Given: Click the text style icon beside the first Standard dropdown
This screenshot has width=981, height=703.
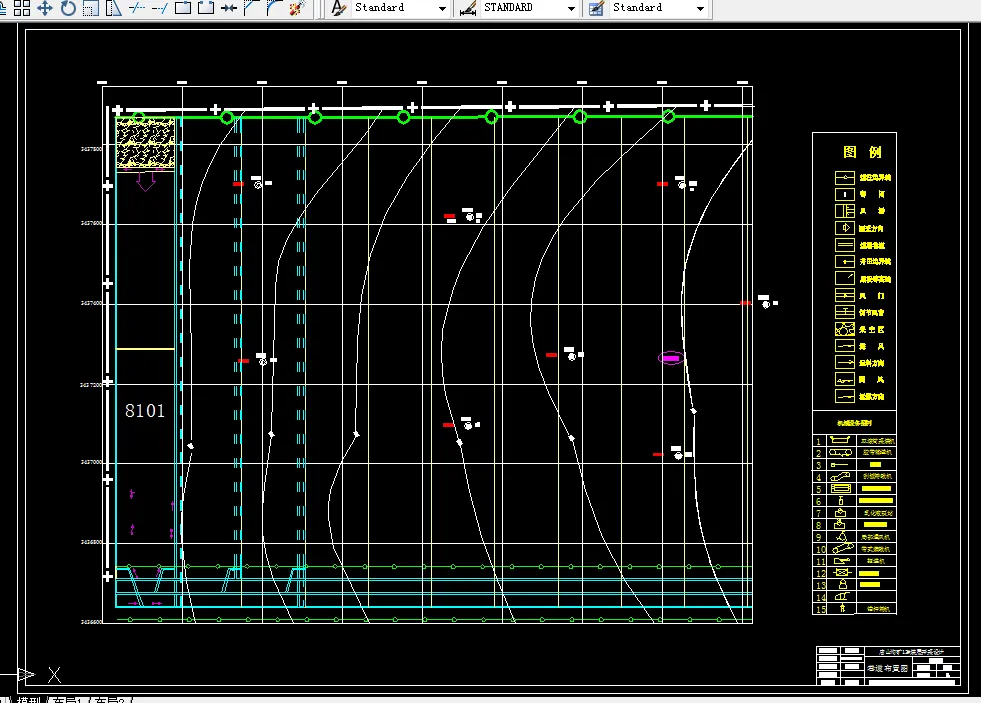Looking at the screenshot, I should tap(338, 8).
